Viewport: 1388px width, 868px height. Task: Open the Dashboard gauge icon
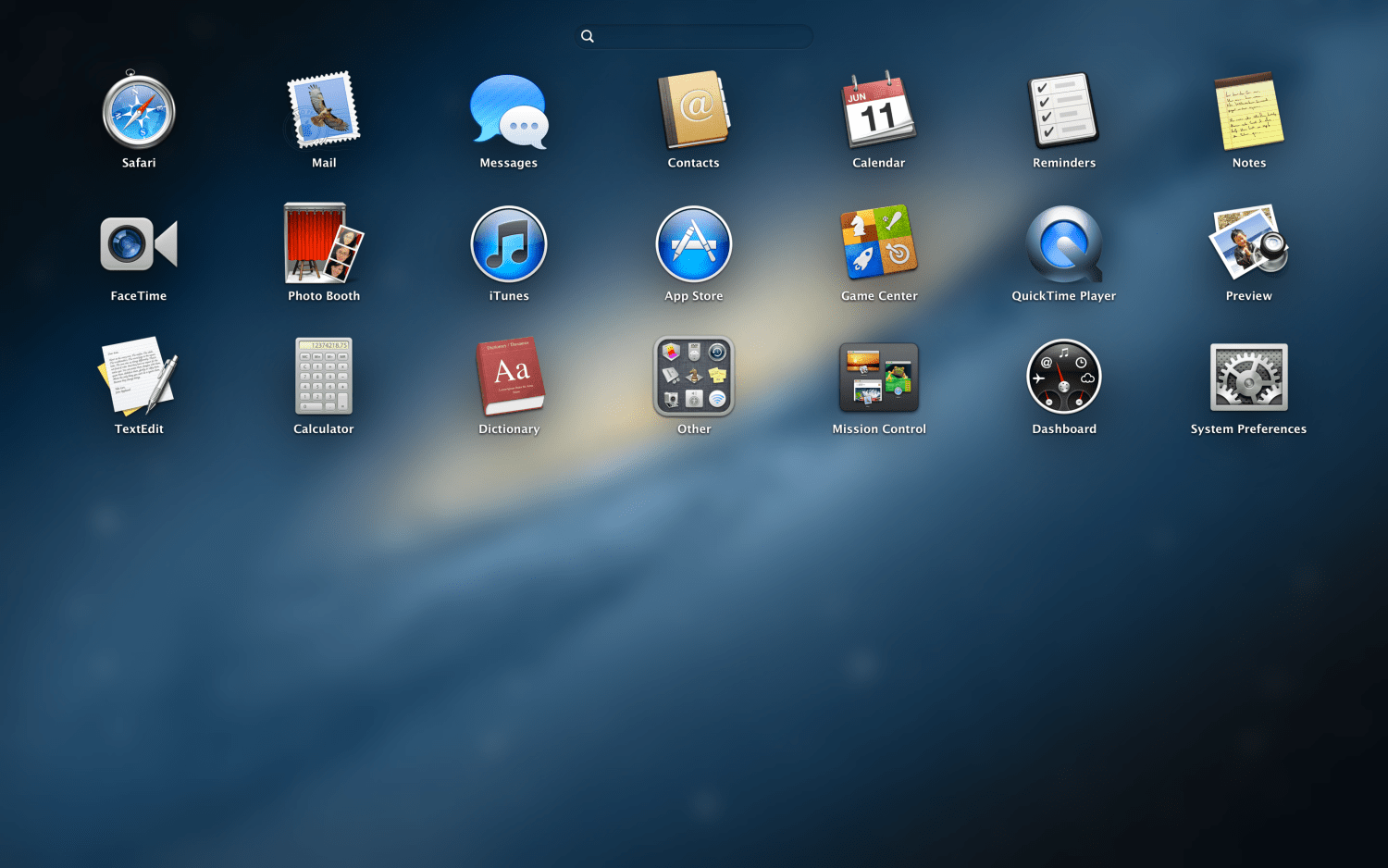[x=1064, y=376]
